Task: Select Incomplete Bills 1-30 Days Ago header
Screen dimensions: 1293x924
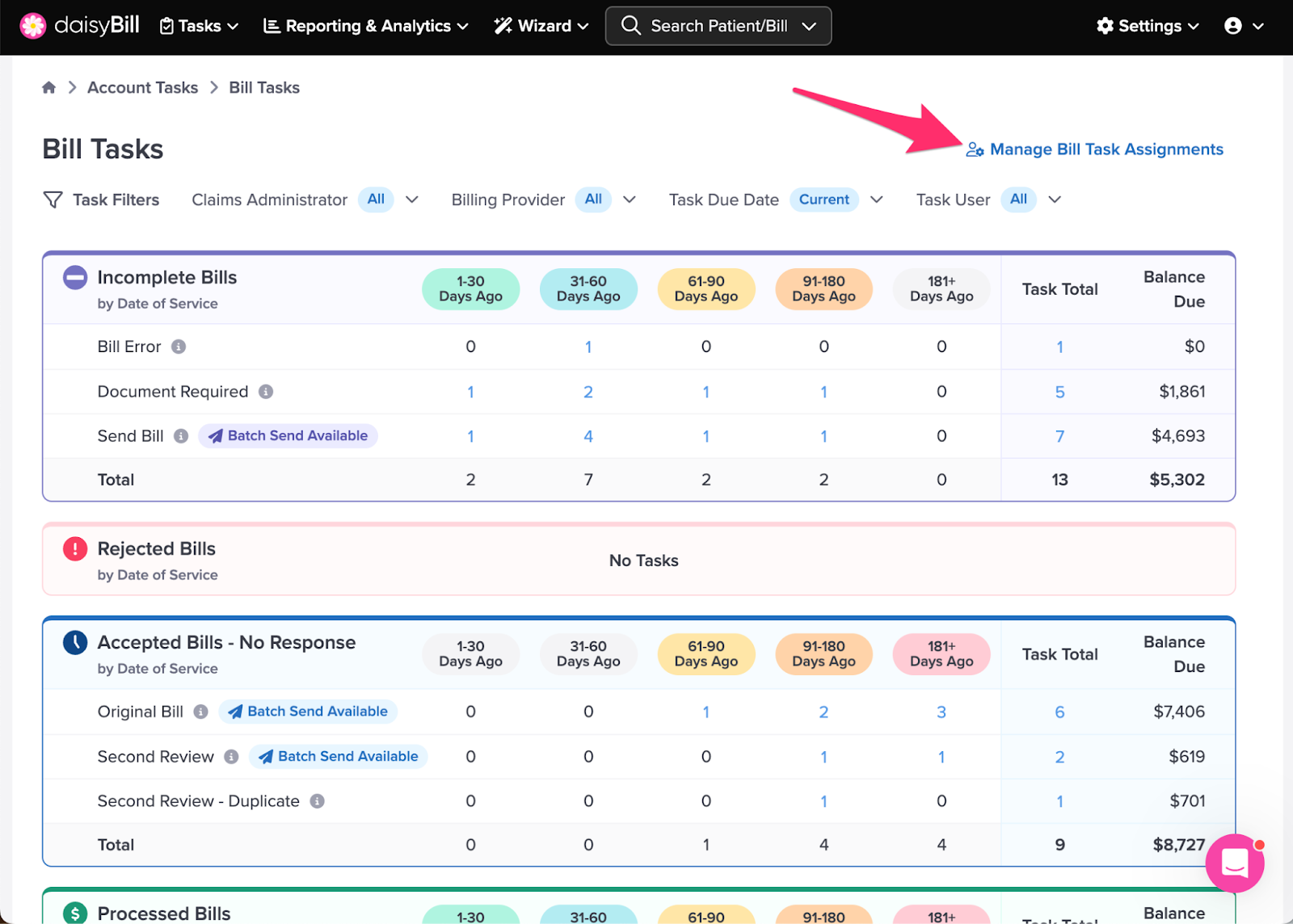Action: (470, 289)
